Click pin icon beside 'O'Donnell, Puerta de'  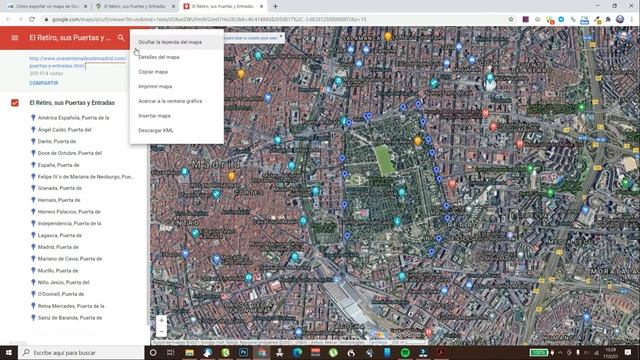[x=33, y=294]
